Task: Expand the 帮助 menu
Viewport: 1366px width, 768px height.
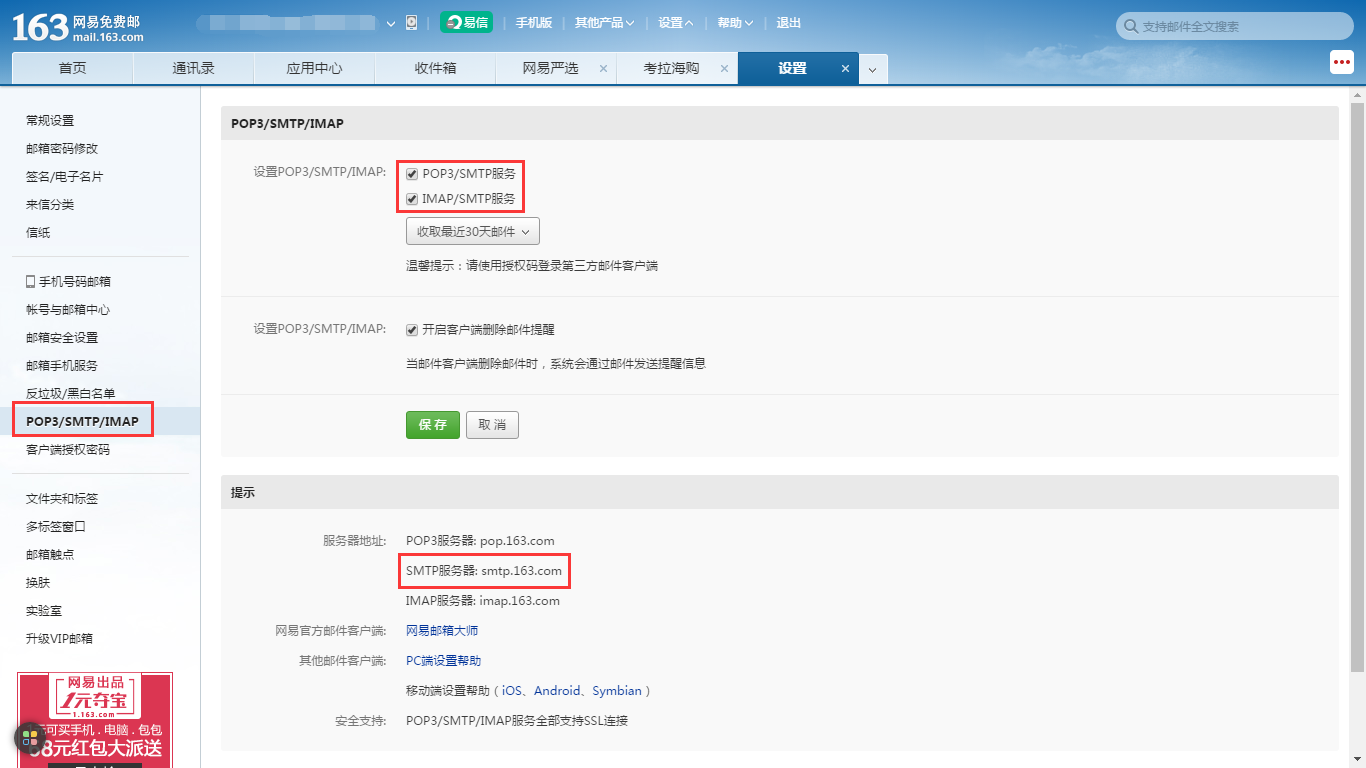Action: pos(735,23)
